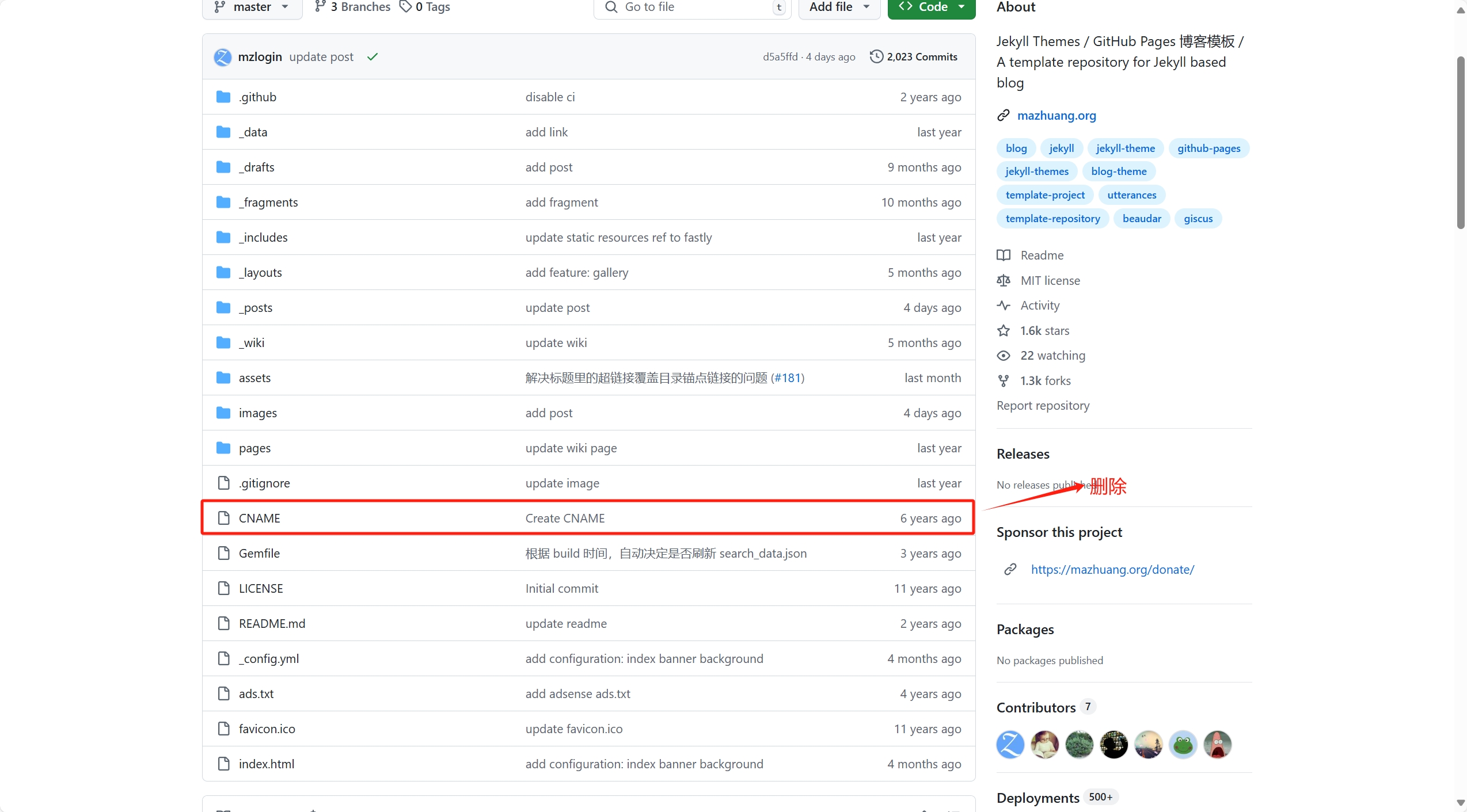This screenshot has height=812, width=1467.
Task: Click the pages folder icon
Action: point(223,448)
